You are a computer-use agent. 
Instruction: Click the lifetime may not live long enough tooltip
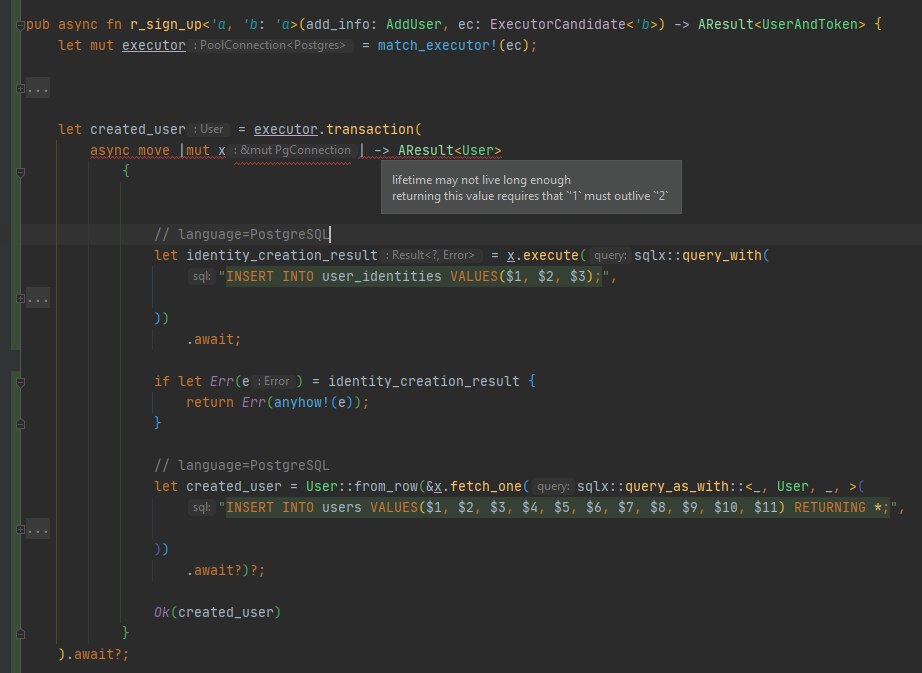tap(531, 187)
